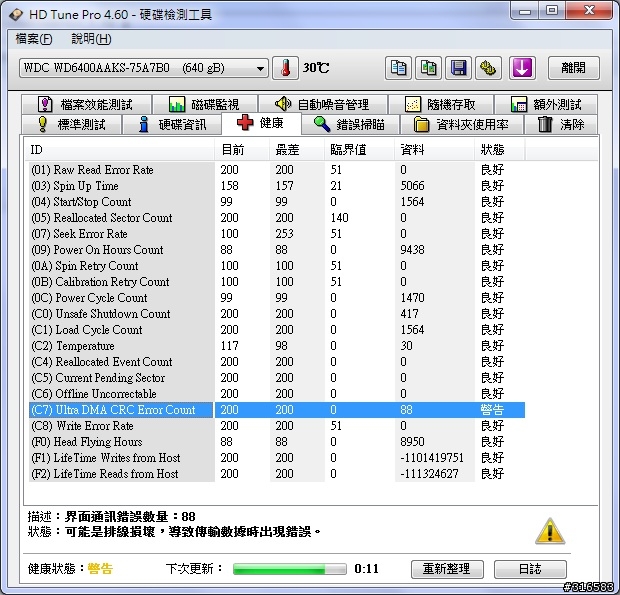Click the 日誌 log button
The width and height of the screenshot is (620, 595).
pyautogui.click(x=530, y=569)
